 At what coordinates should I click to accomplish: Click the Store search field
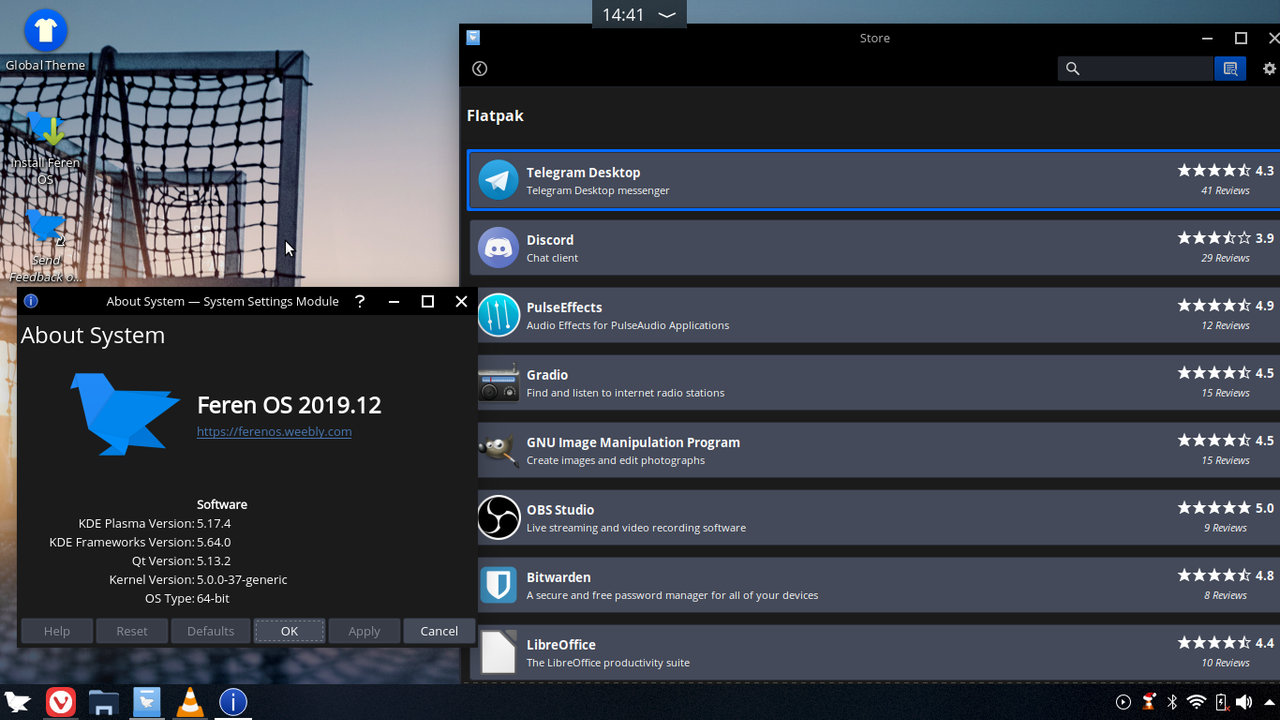click(1135, 68)
